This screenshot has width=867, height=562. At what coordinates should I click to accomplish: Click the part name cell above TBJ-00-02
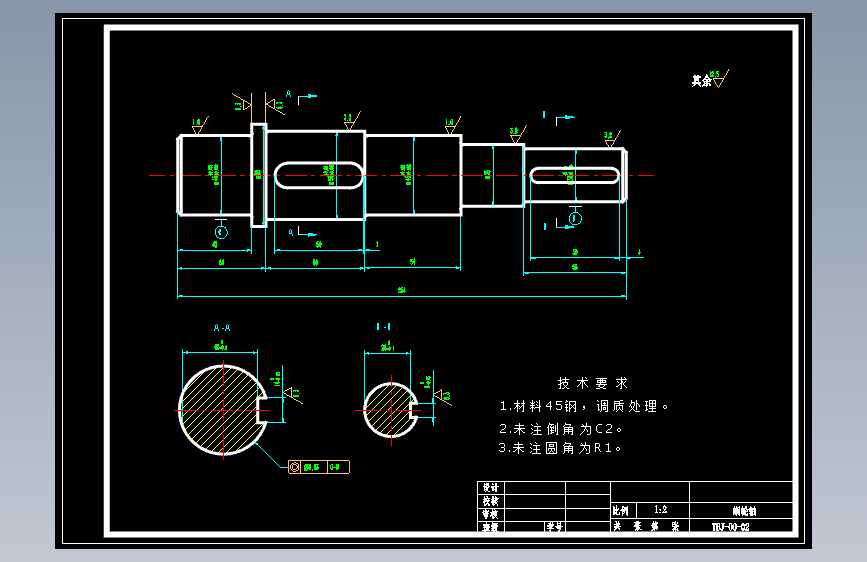[x=741, y=511]
